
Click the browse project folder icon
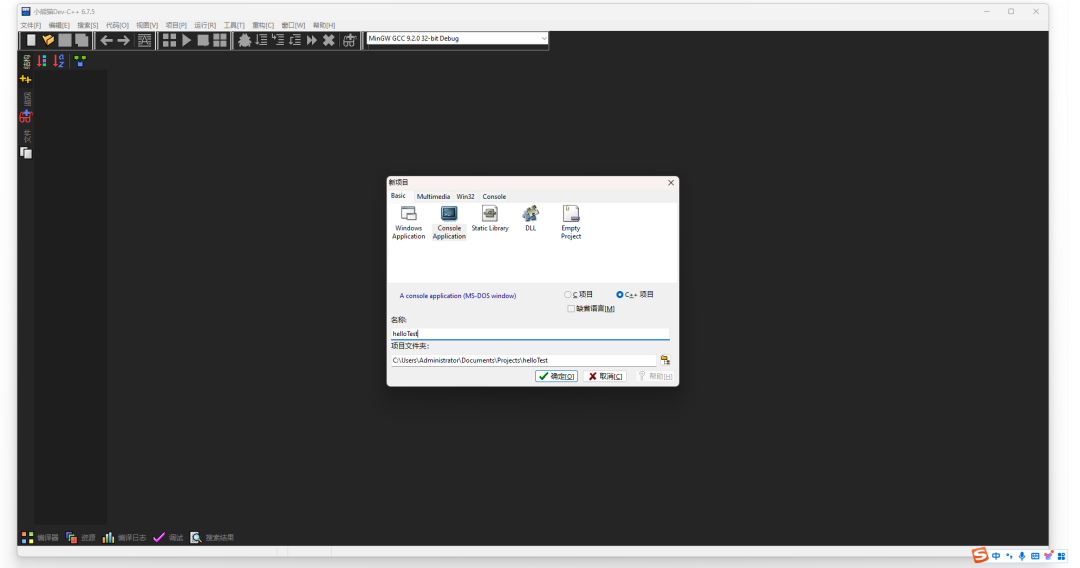pyautogui.click(x=665, y=360)
